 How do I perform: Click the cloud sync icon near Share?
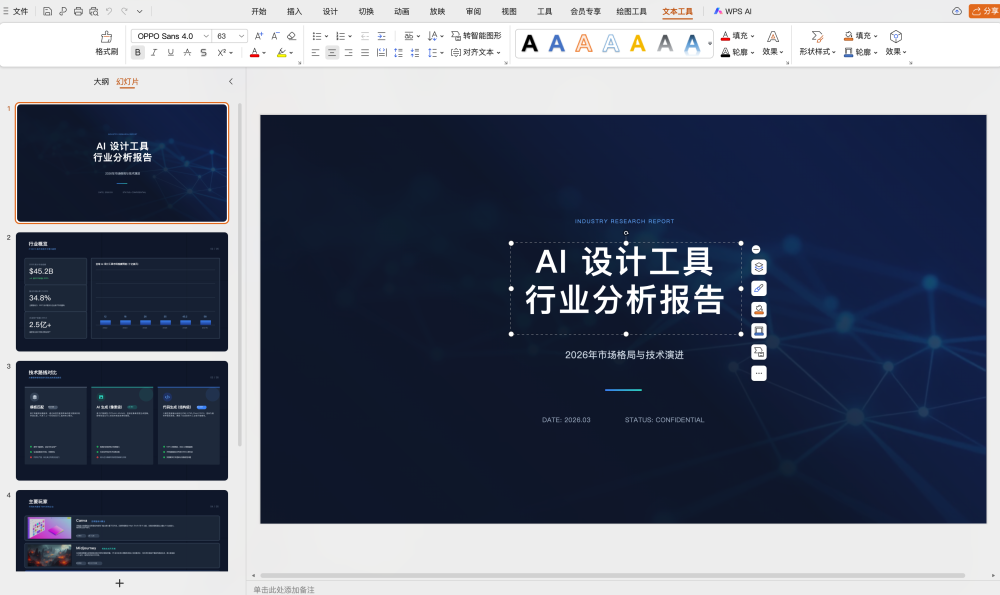point(957,11)
